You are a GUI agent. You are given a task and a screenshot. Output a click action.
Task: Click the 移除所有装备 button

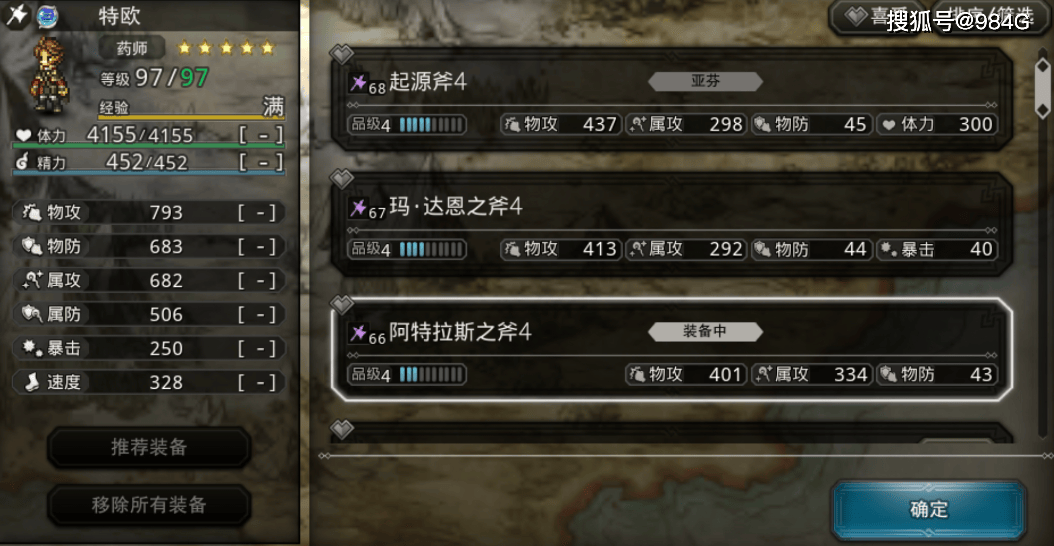149,505
